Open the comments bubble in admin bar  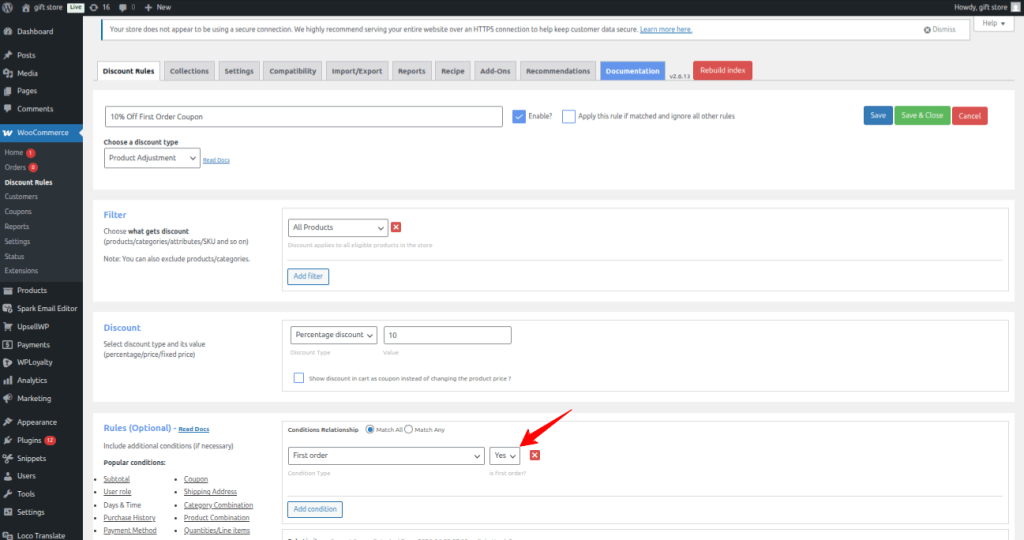click(x=123, y=8)
